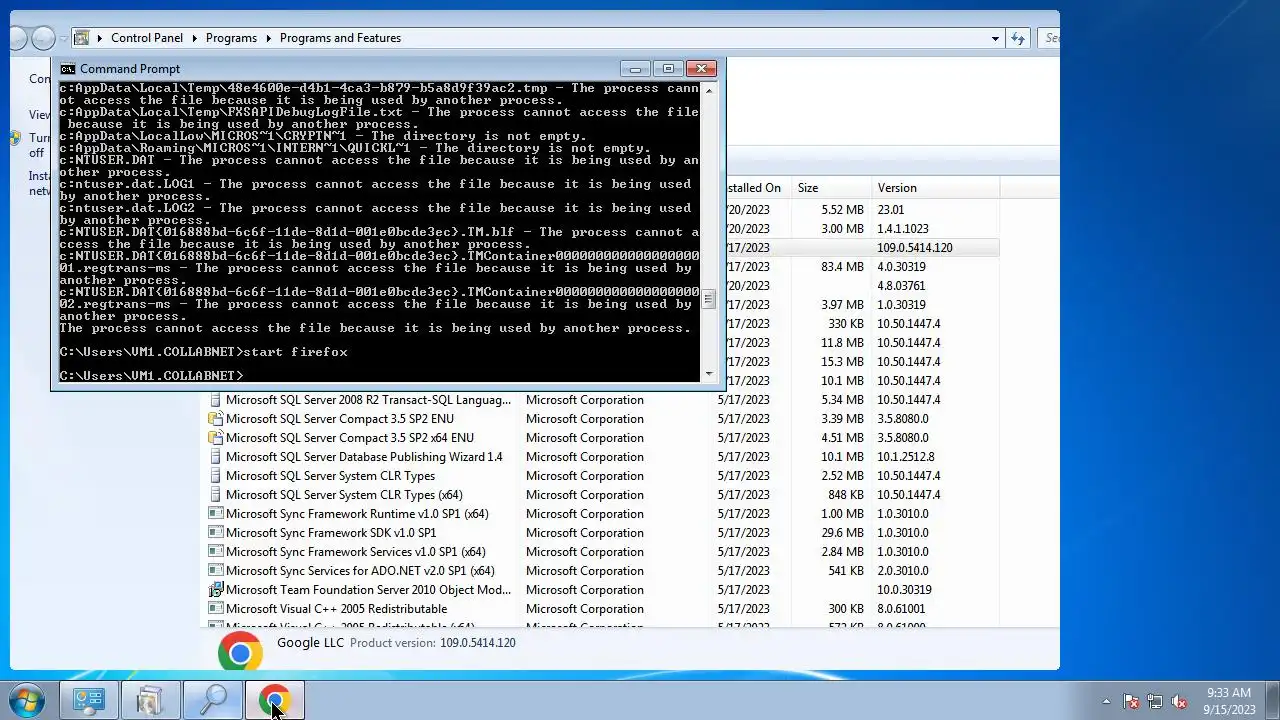Click Programs in the address breadcrumb
Screen dimensions: 1280x720
[231, 38]
